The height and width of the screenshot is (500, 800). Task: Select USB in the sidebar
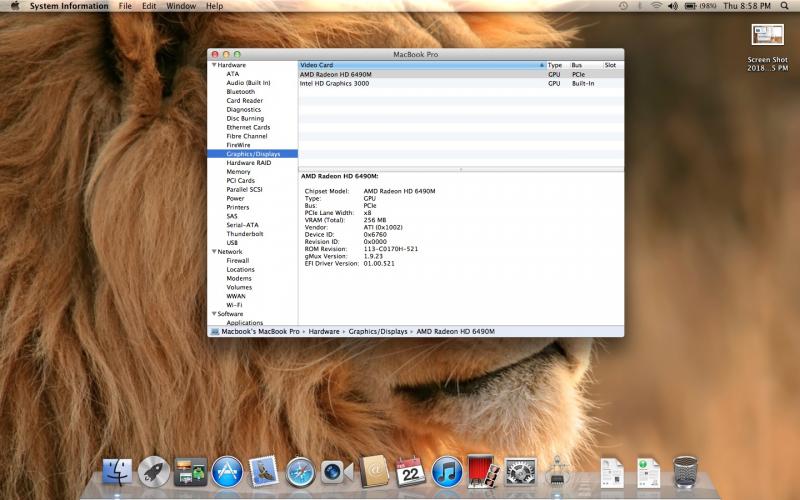coord(232,243)
